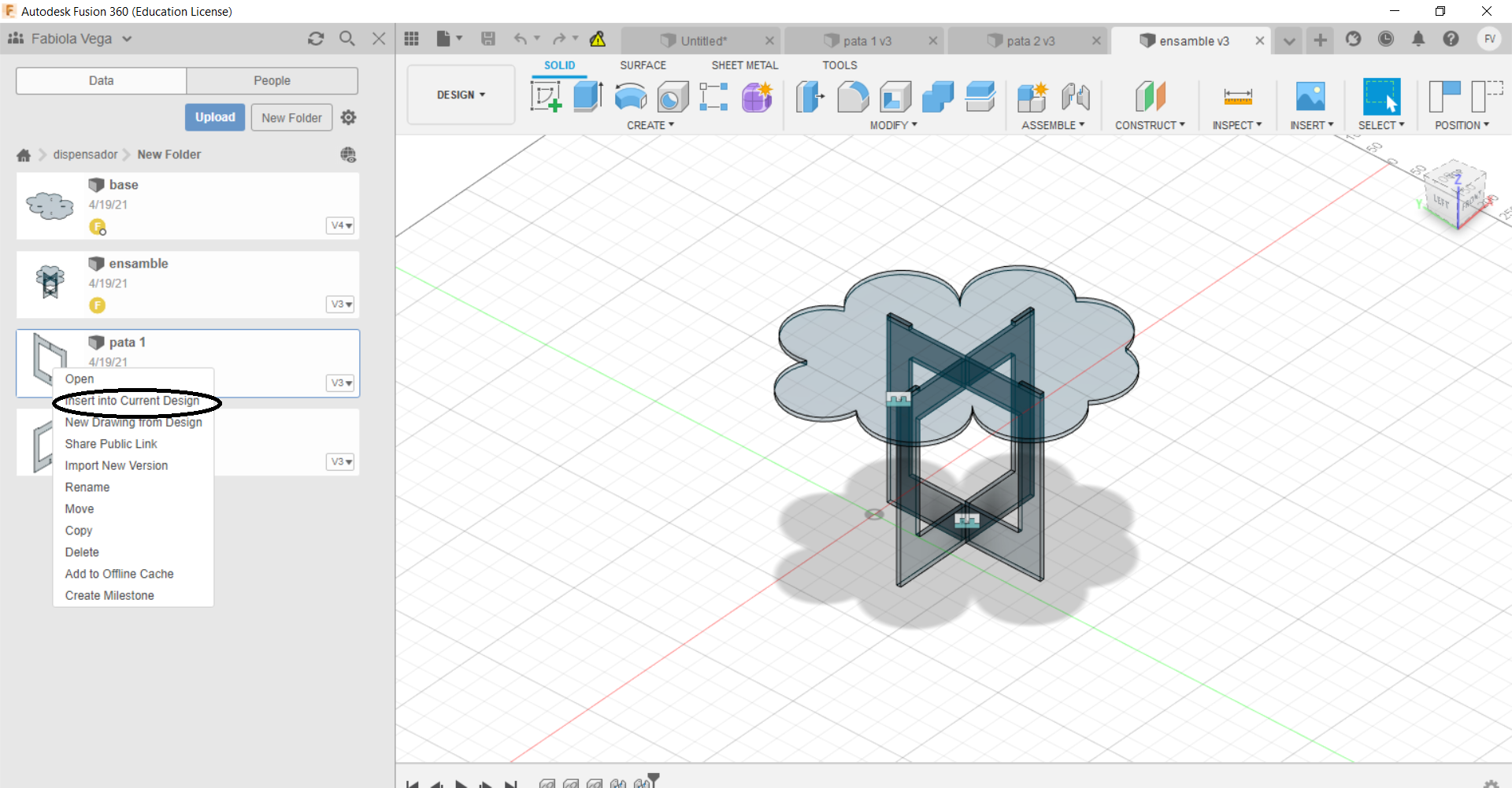Open the V4 version dropdown on base

[x=339, y=225]
